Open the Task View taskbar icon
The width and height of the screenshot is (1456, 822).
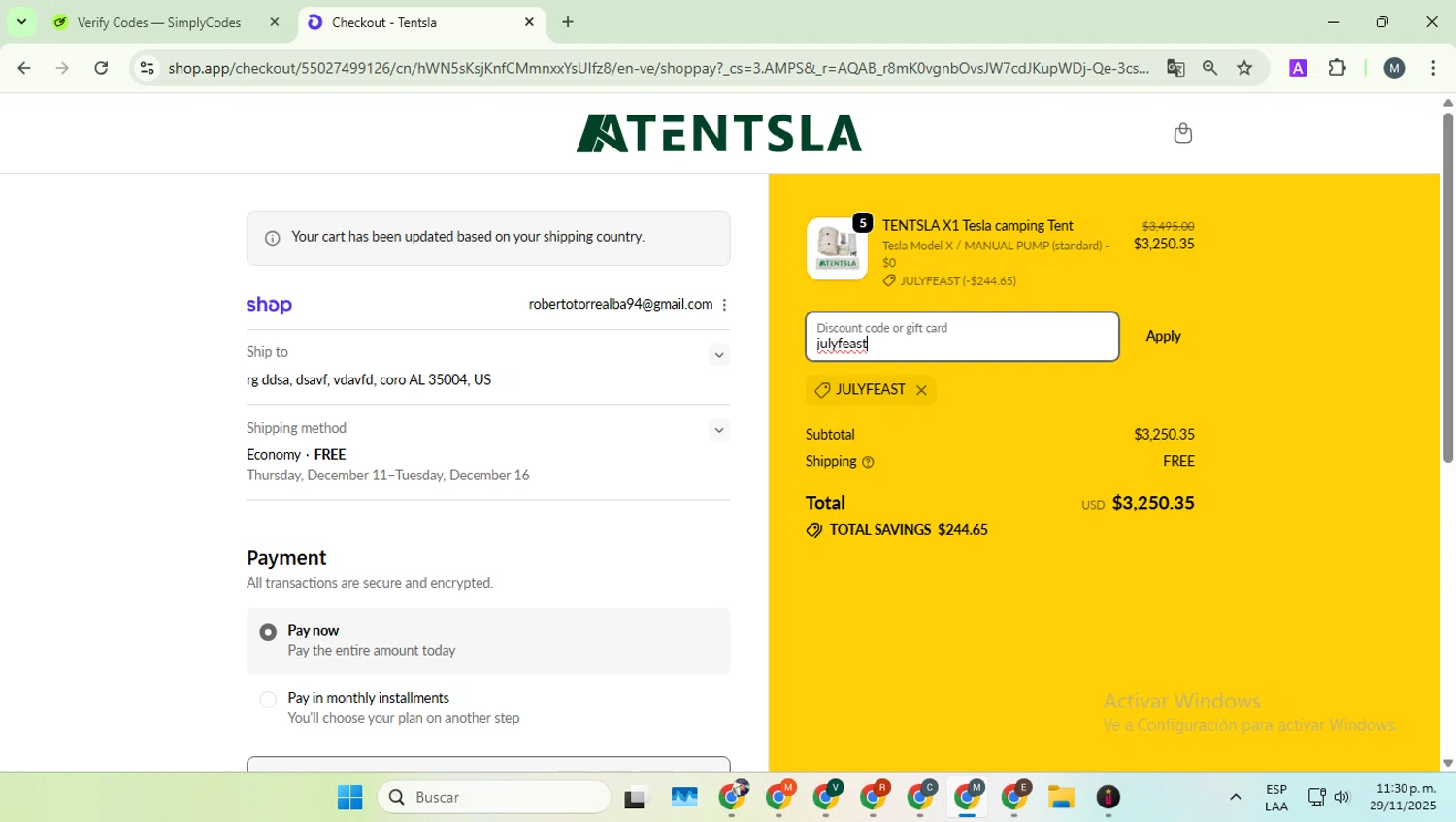[x=636, y=798]
